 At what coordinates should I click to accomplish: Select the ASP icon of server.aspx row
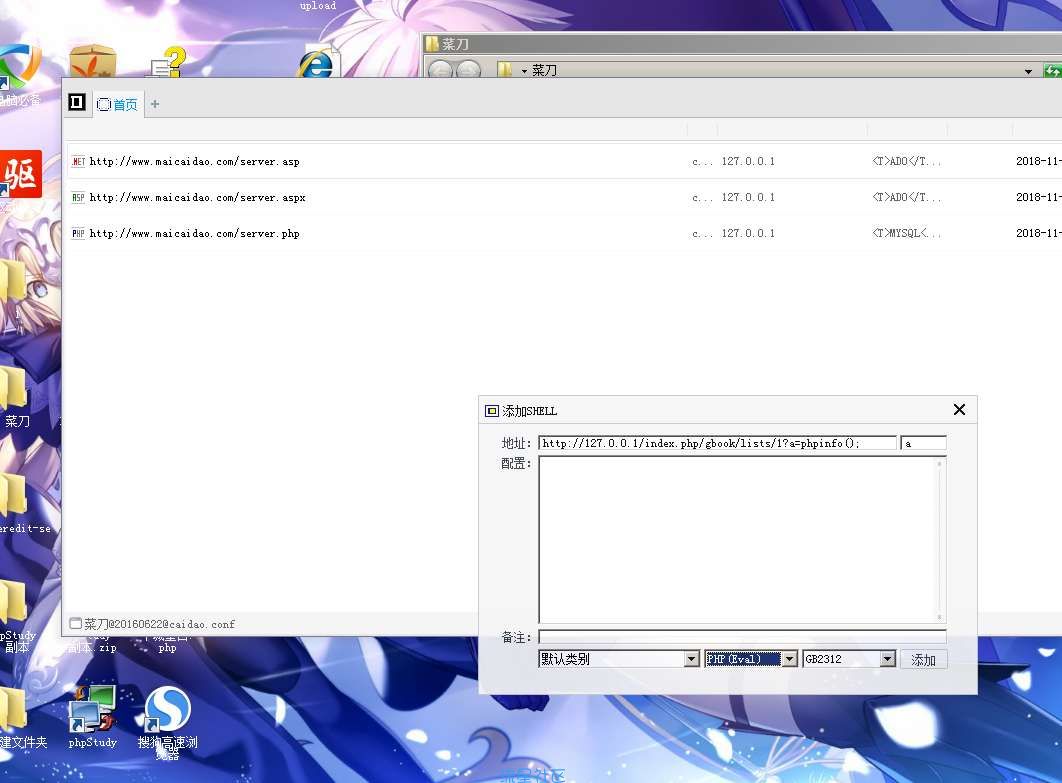click(x=79, y=197)
